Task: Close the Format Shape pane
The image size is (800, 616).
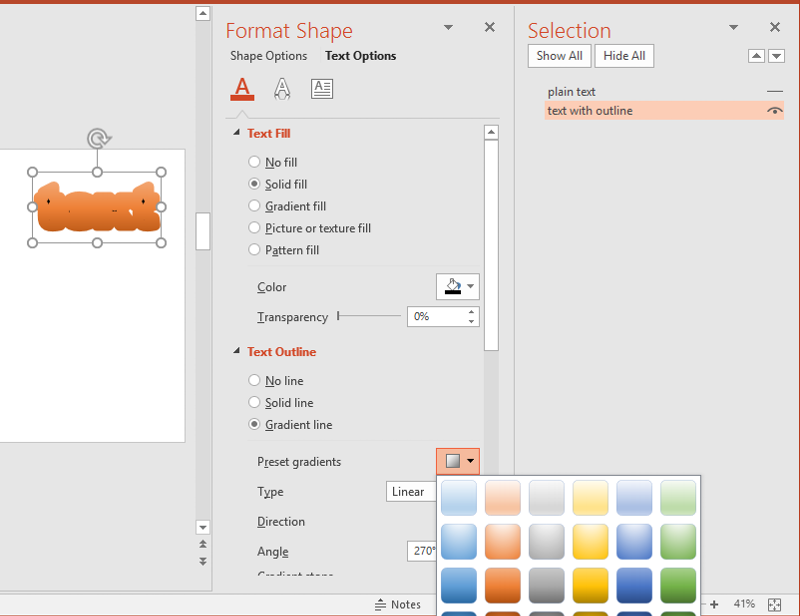Action: coord(490,27)
